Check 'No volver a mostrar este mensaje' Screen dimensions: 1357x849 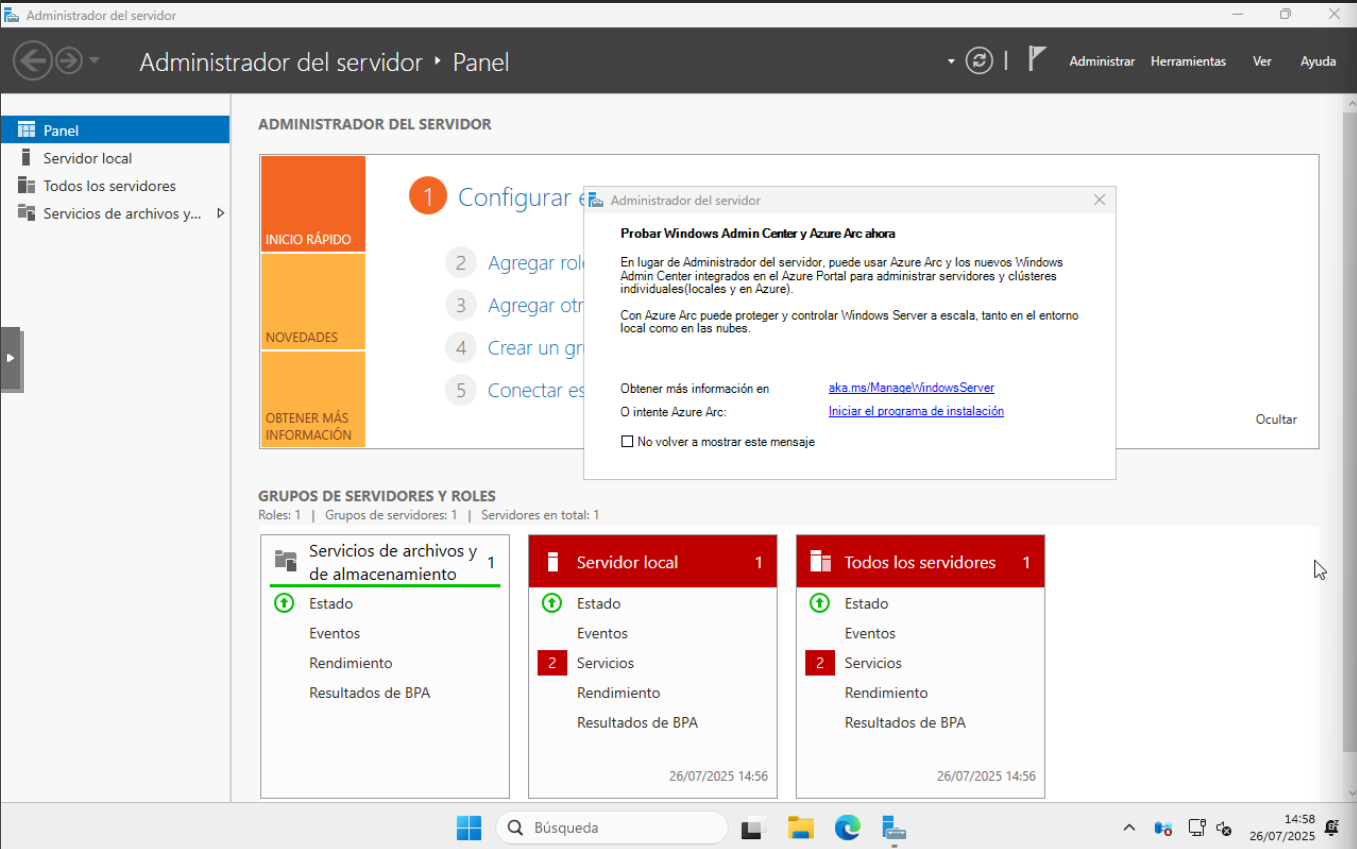click(x=628, y=442)
